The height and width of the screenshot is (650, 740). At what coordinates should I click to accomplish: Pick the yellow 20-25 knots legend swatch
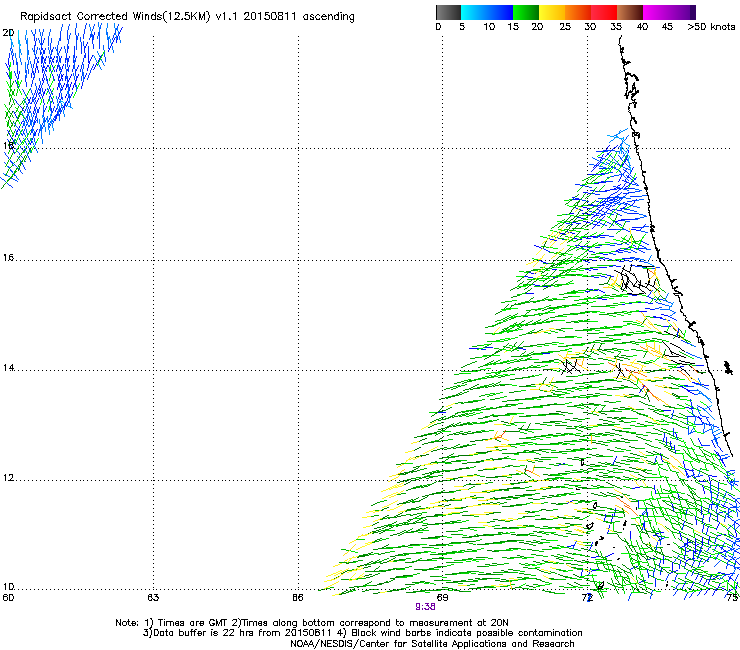[552, 12]
